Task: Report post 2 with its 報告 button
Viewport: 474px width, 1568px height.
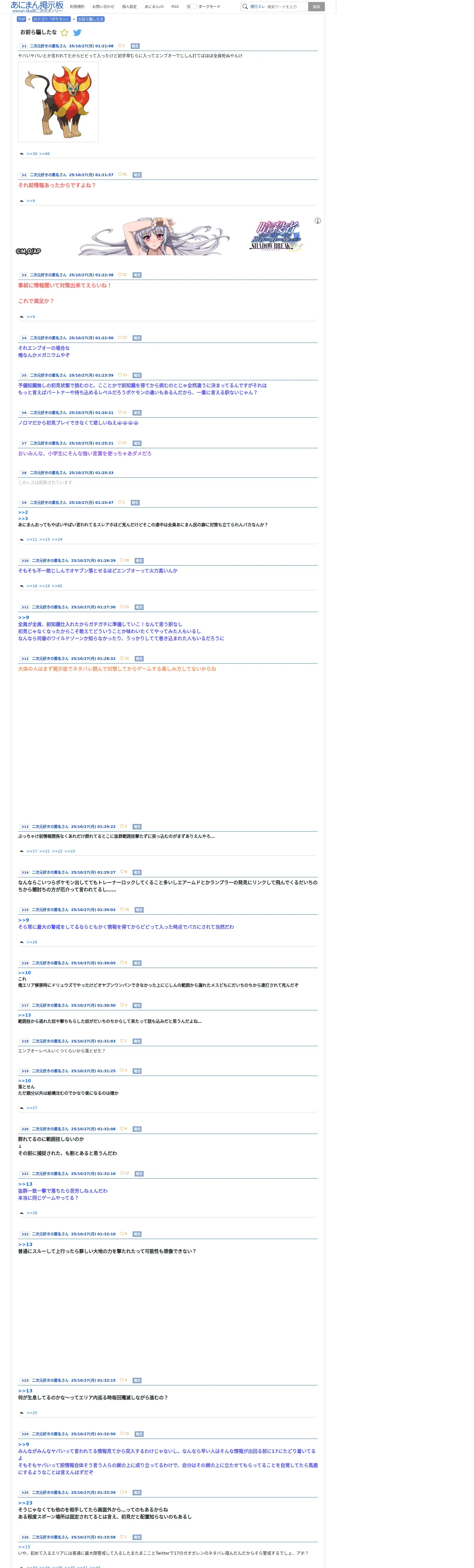Action: 137,175
